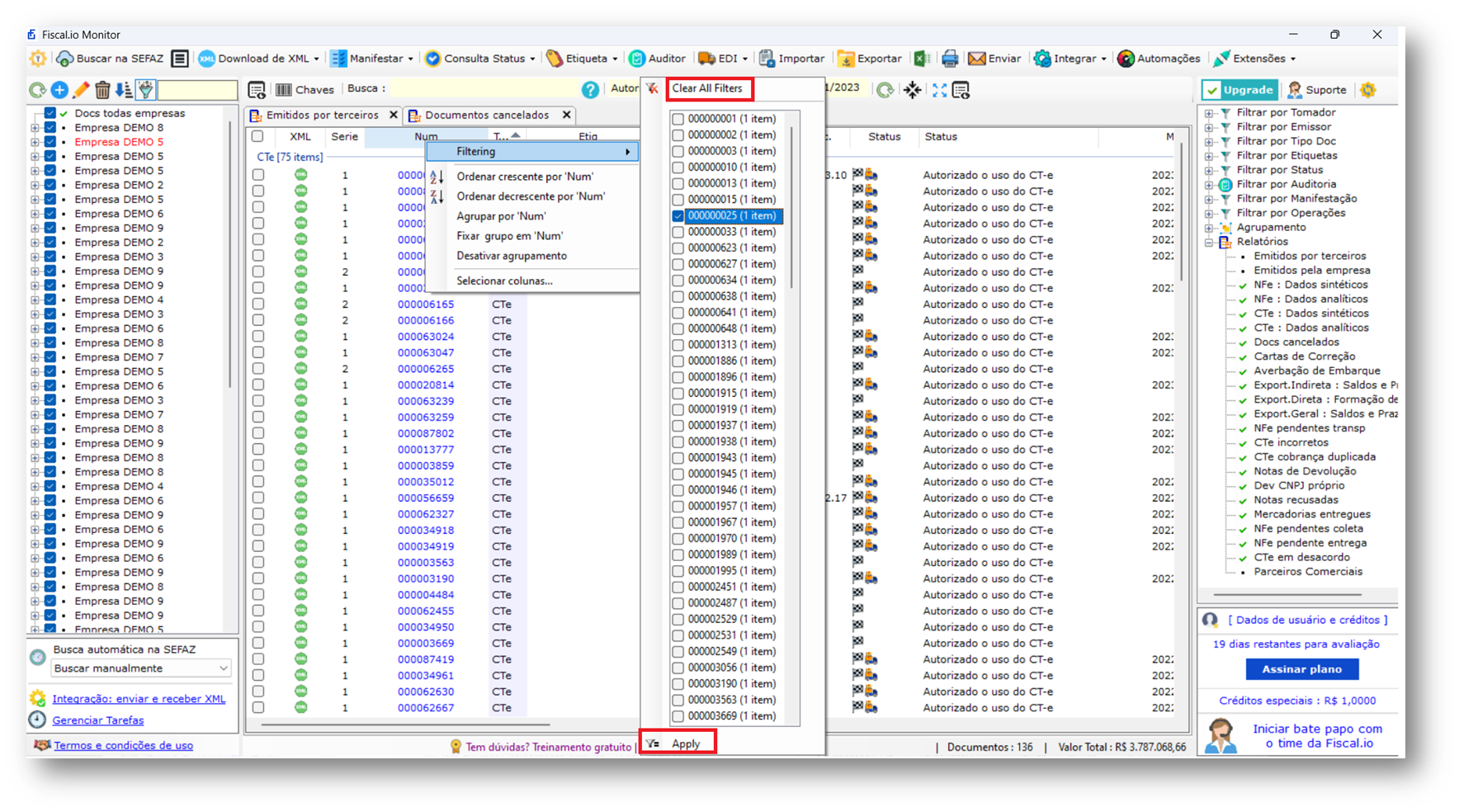The height and width of the screenshot is (812, 1459).
Task: Click the pencil edit icon
Action: coord(81,90)
